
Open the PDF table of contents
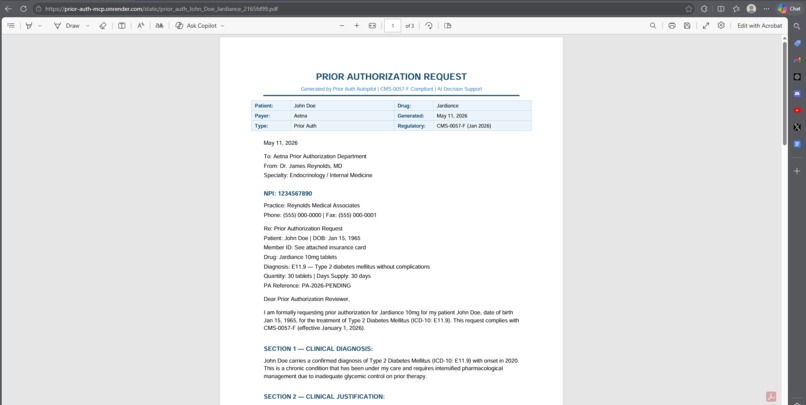(x=11, y=26)
